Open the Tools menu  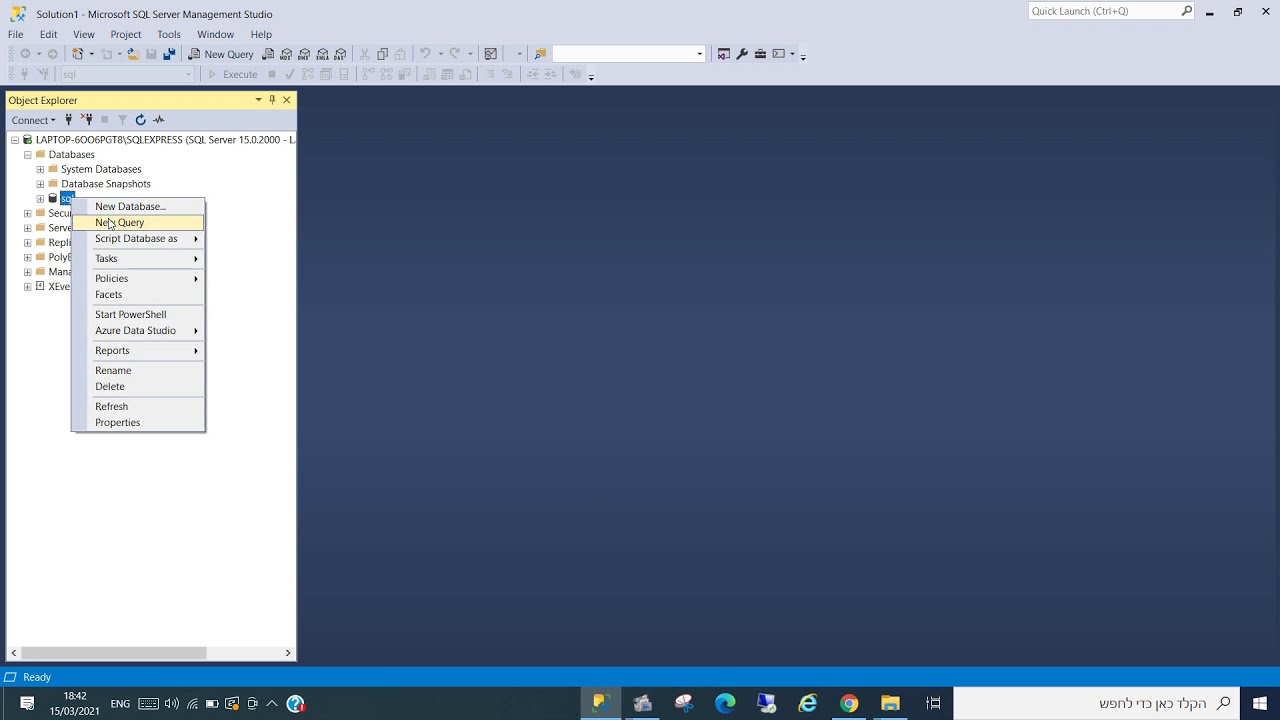tap(169, 34)
